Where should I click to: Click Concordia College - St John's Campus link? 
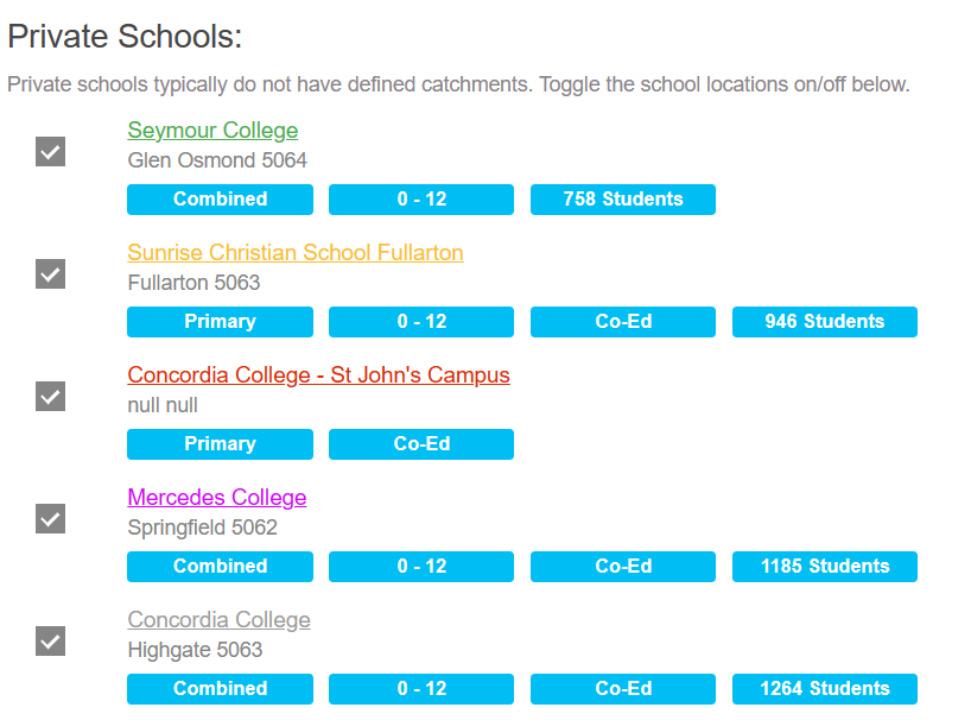point(318,376)
